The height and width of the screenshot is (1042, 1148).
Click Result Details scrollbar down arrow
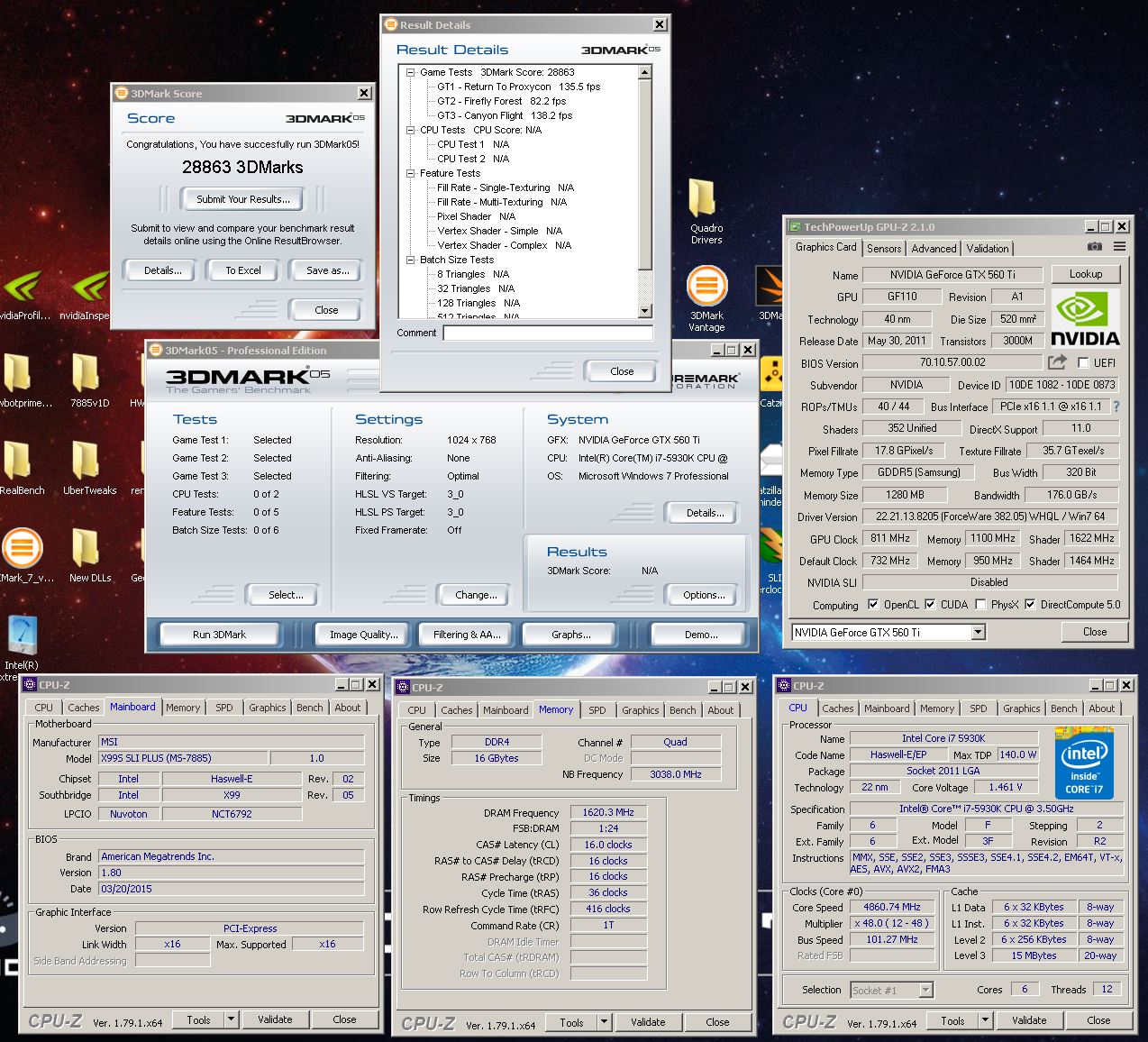[644, 311]
